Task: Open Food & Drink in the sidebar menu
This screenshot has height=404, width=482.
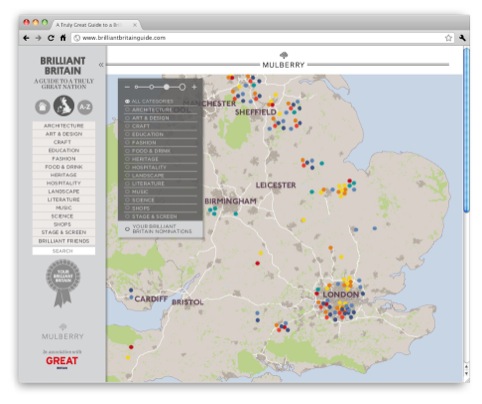Action: point(64,167)
